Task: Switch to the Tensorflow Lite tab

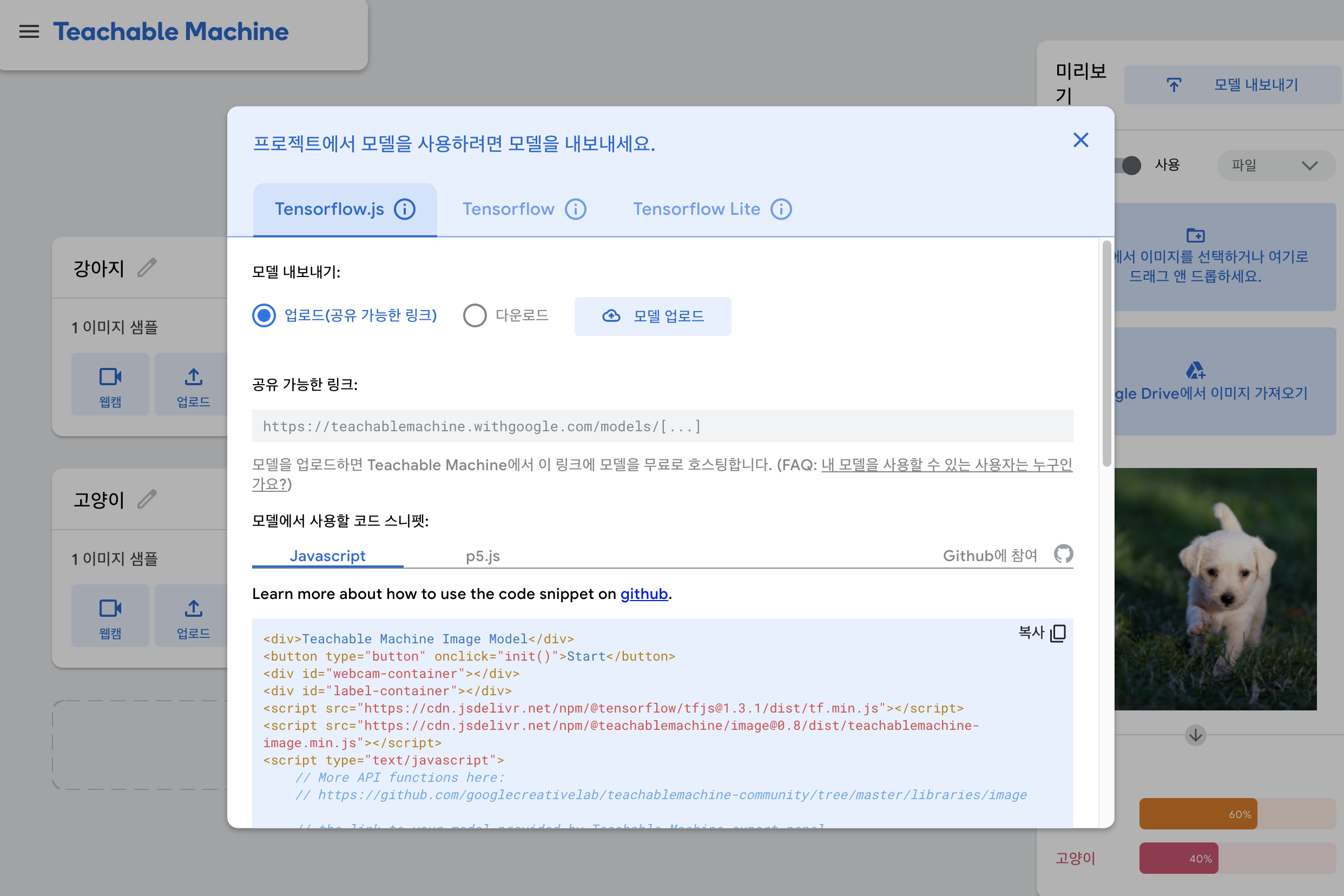Action: click(696, 209)
